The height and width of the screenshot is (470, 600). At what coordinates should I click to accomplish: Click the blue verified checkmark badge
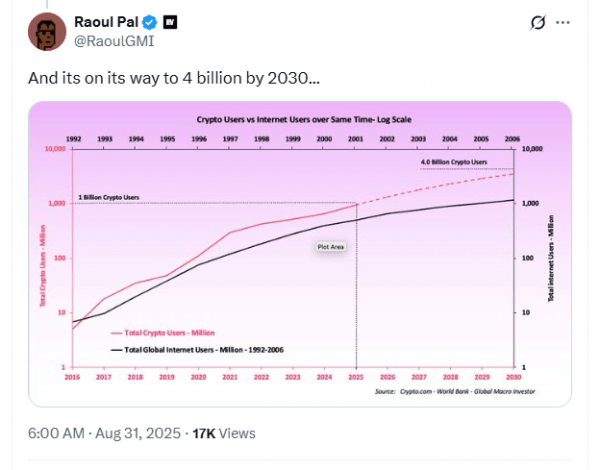point(150,23)
